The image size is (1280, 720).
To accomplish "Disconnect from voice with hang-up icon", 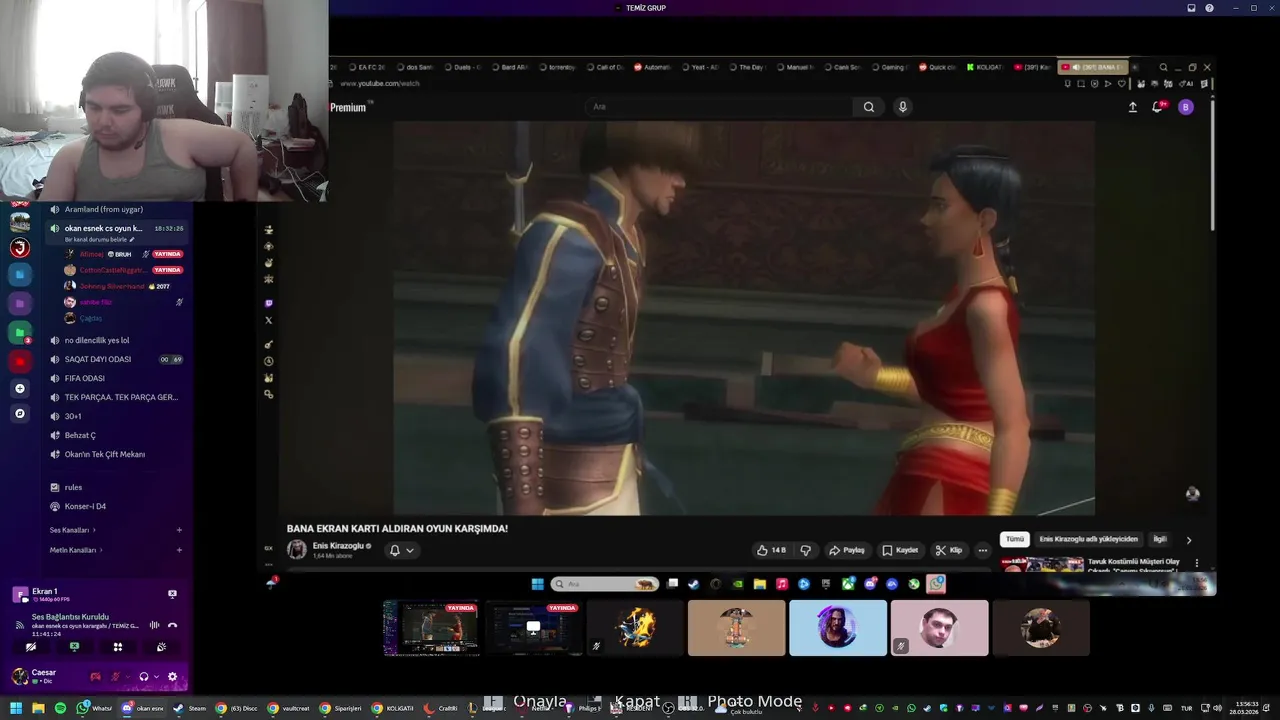I will tap(172, 625).
